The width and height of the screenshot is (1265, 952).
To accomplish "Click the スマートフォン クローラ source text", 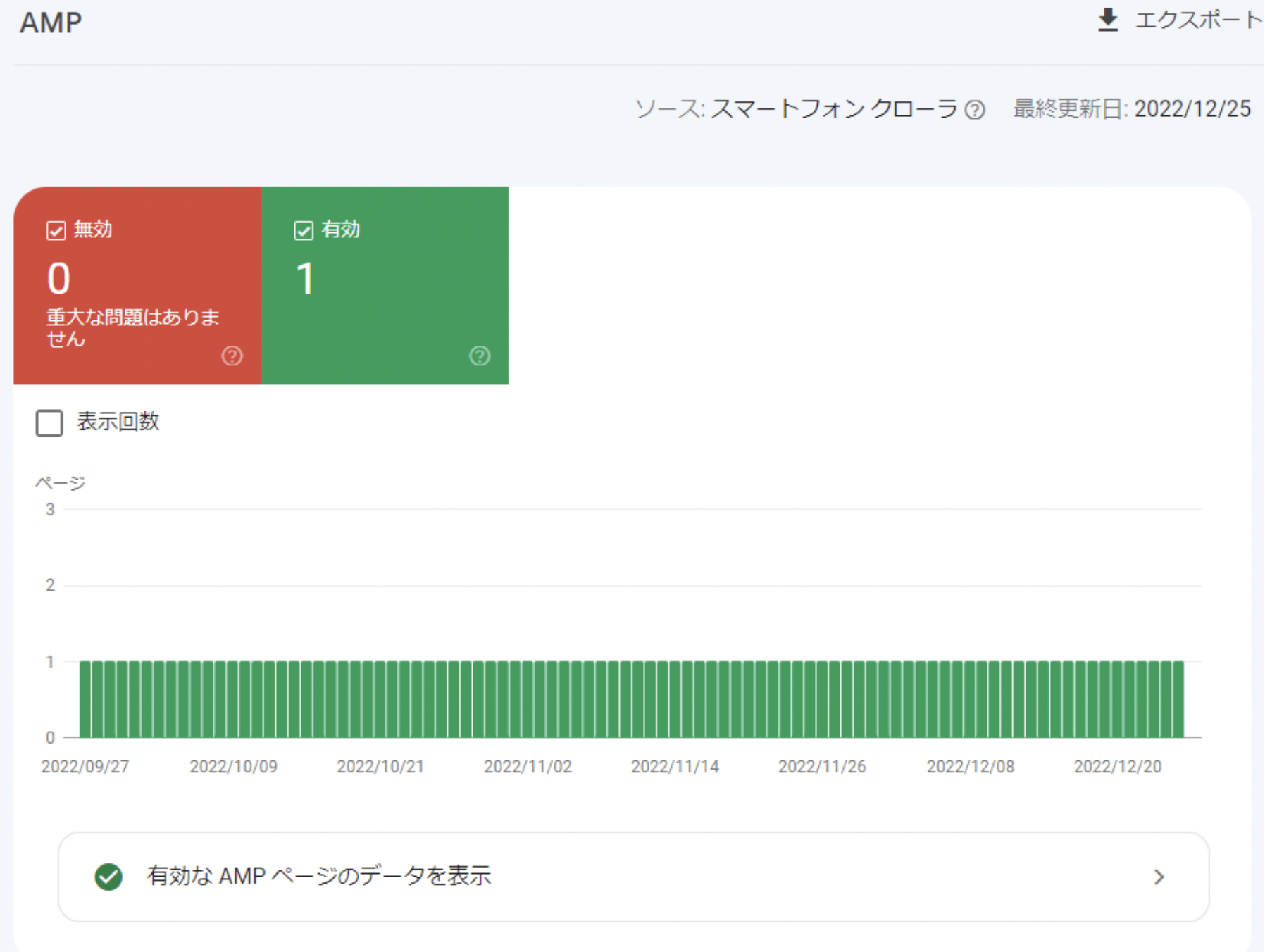I will click(834, 109).
